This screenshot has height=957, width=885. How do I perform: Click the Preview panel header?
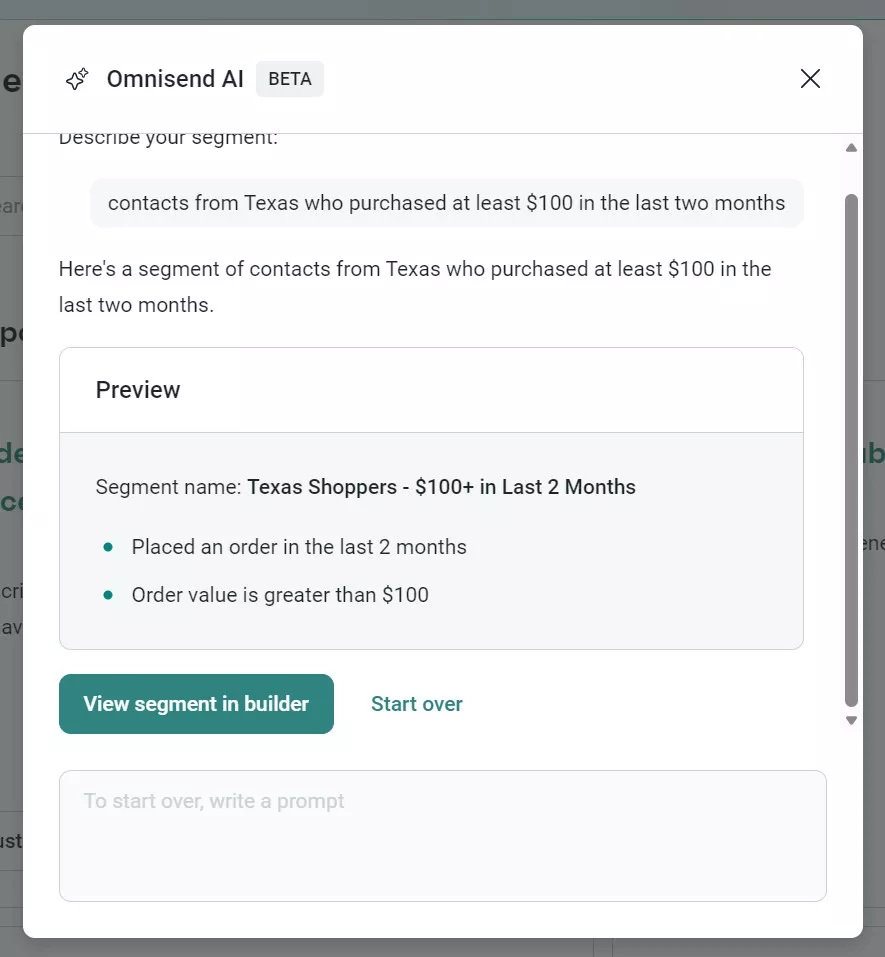138,390
